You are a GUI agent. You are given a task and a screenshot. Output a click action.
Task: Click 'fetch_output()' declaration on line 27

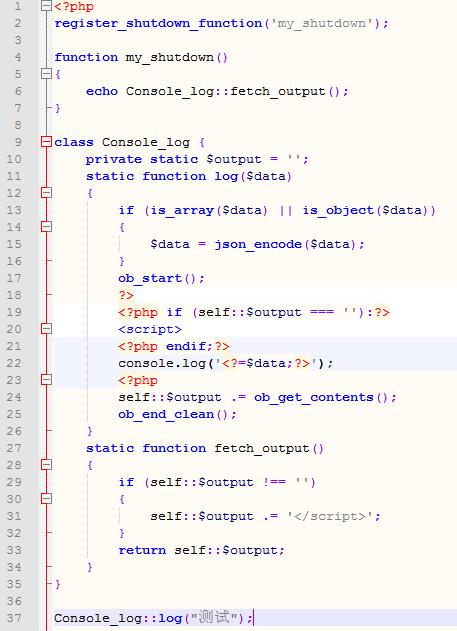(x=269, y=448)
